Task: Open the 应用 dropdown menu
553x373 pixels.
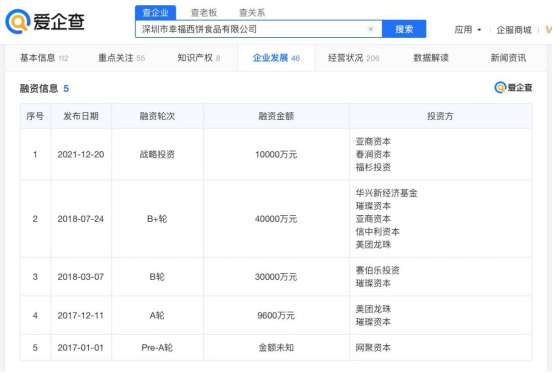Action: tap(468, 30)
